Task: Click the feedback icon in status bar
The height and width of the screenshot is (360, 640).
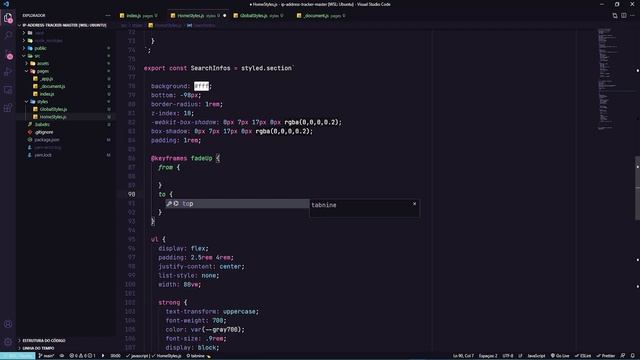Action: point(623,356)
